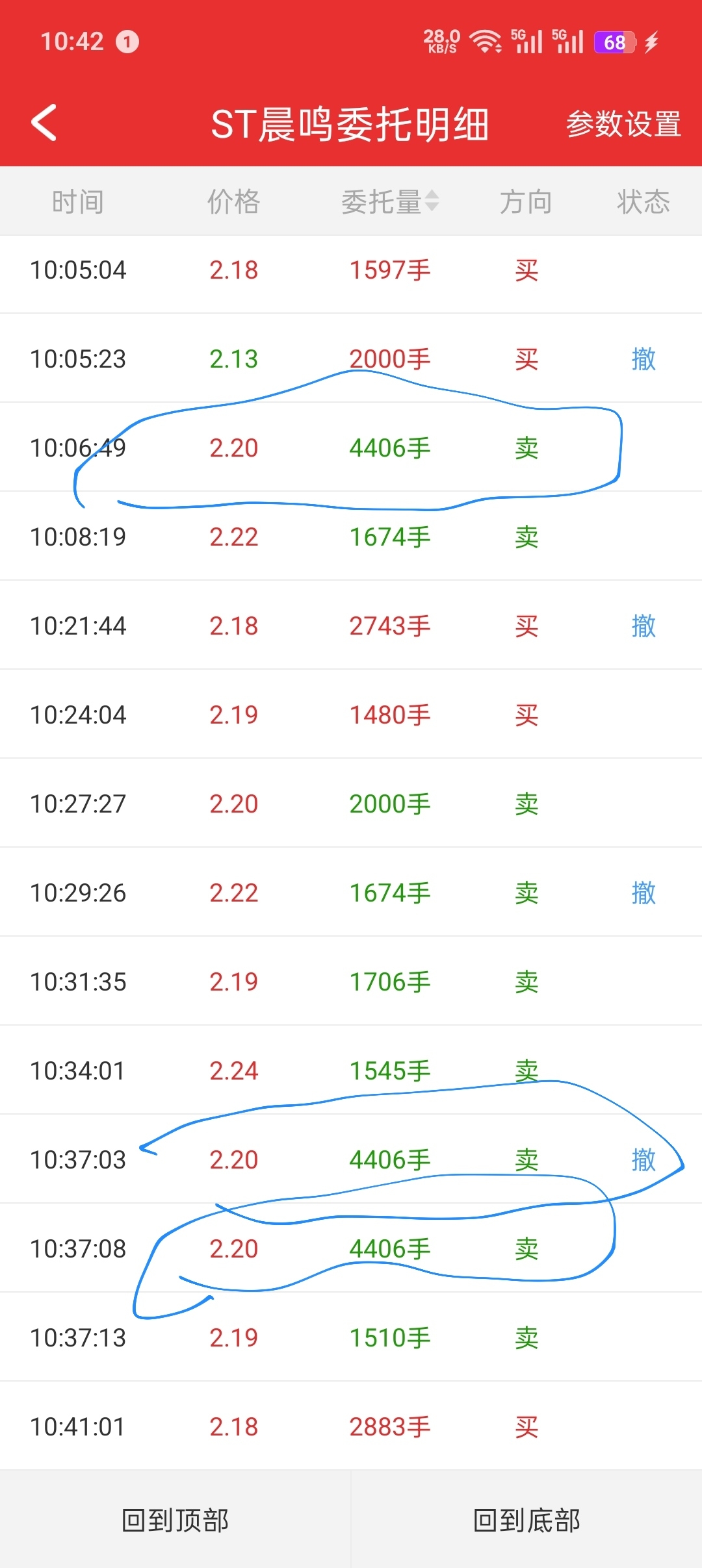The height and width of the screenshot is (1568, 702).
Task: Tap the first 5G signal icon
Action: (526, 42)
